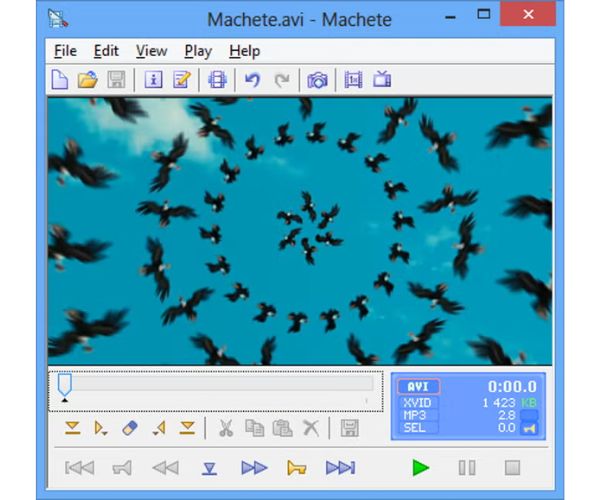The width and height of the screenshot is (600, 500).
Task: Click the timeline slider handle
Action: (65, 385)
